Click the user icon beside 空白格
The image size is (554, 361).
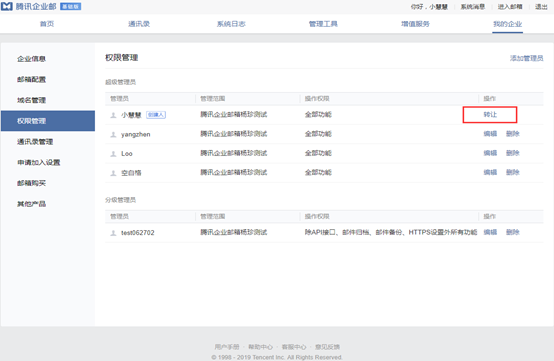pos(113,173)
